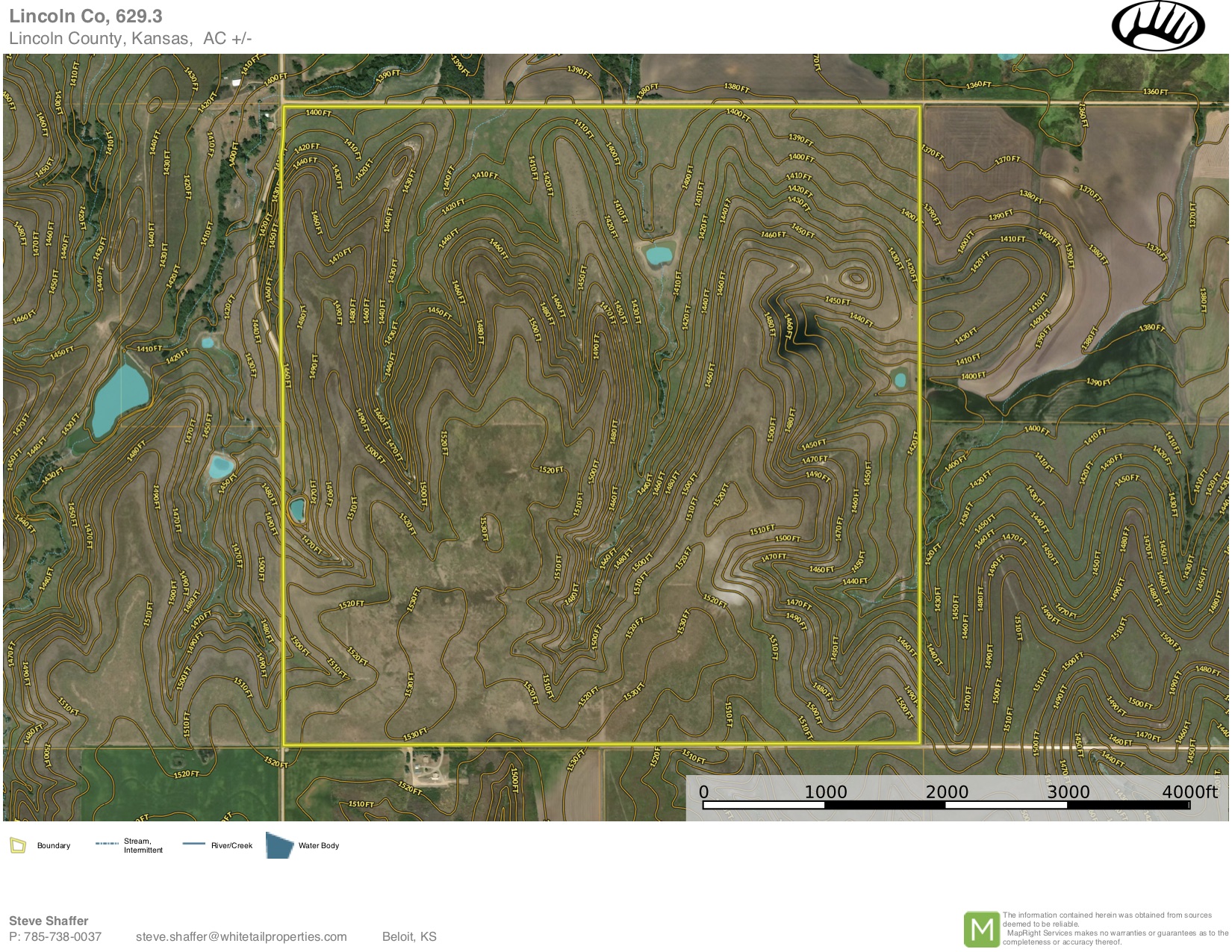
Task: Click the MapRight disclaimer text
Action: click(x=1114, y=928)
